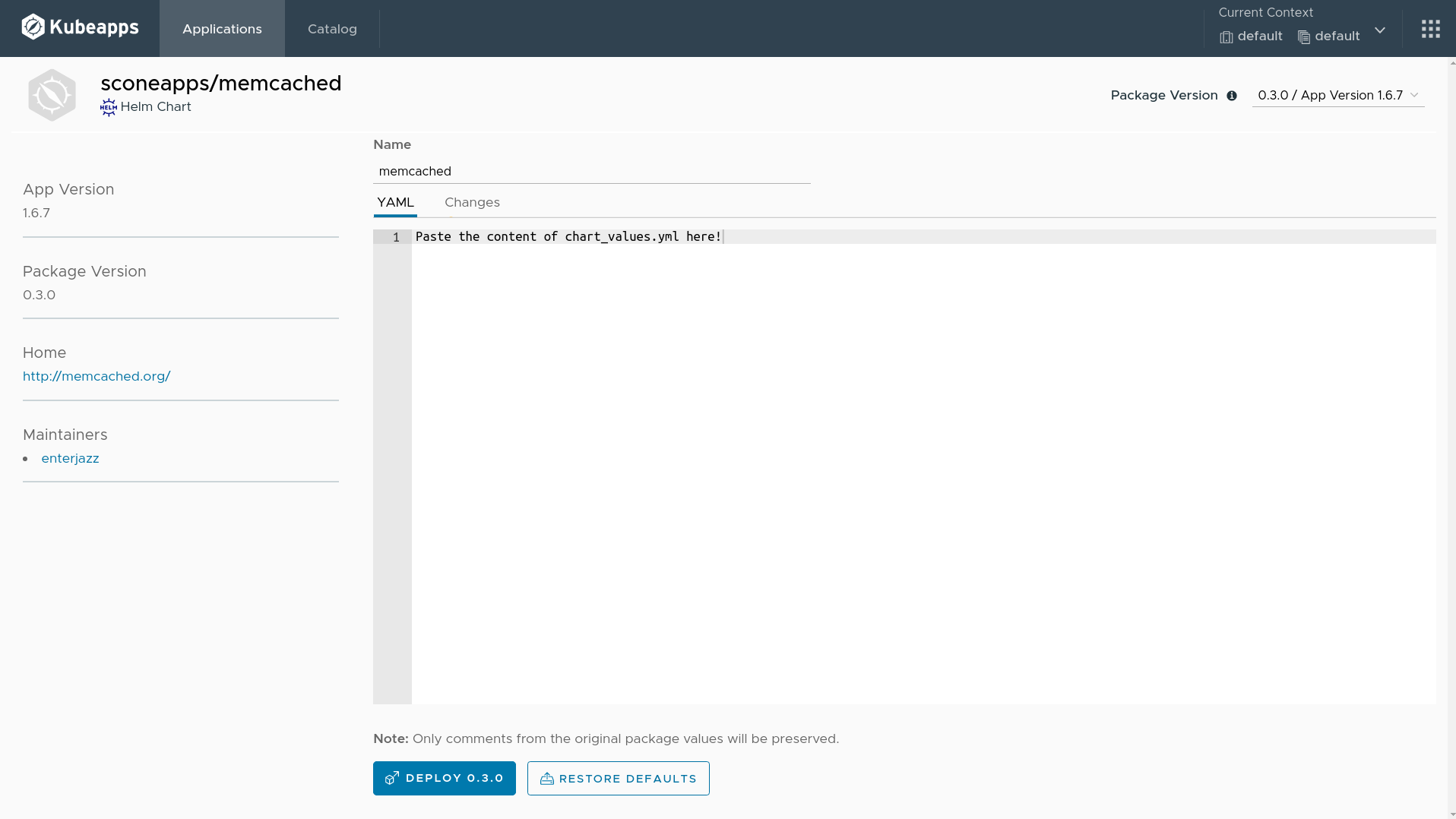Viewport: 1456px width, 819px height.
Task: Click the Deploy 0.3.0 button
Action: (444, 778)
